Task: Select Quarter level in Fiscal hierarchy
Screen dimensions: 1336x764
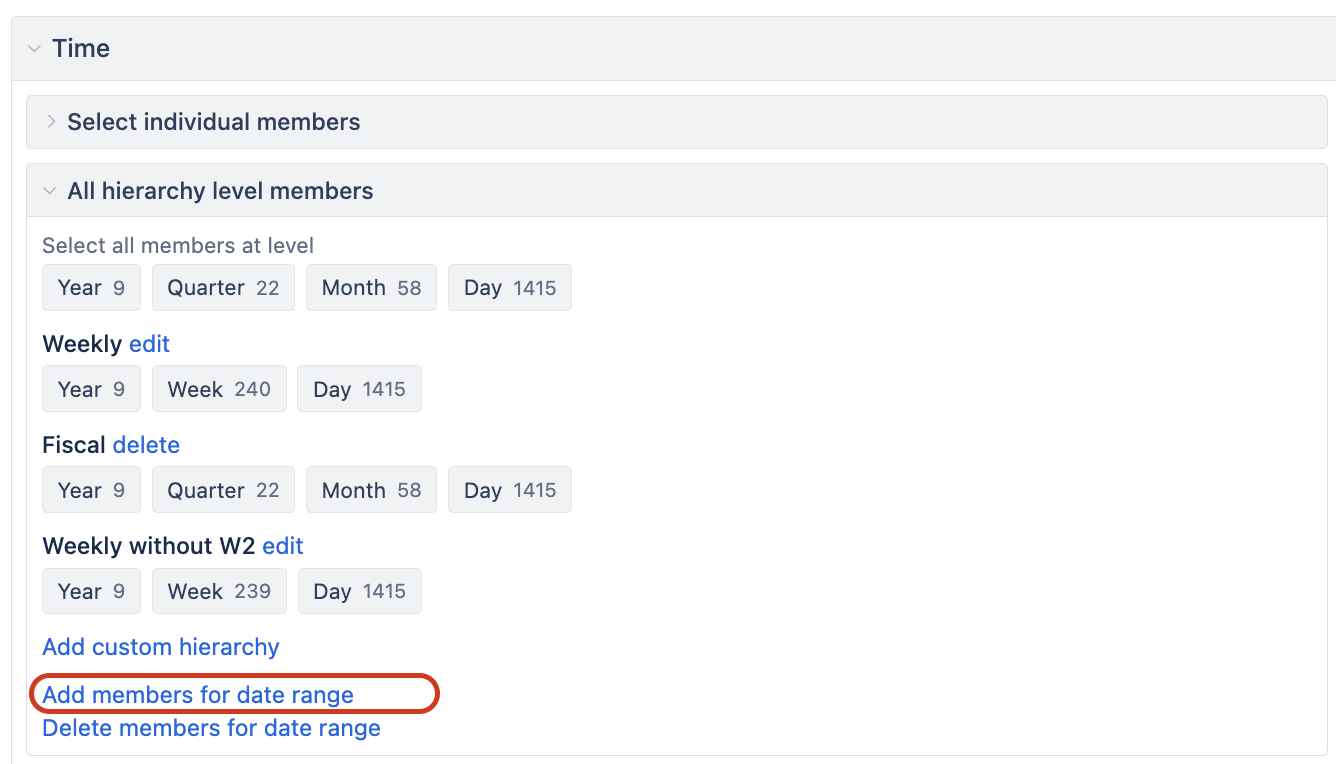Action: (223, 490)
